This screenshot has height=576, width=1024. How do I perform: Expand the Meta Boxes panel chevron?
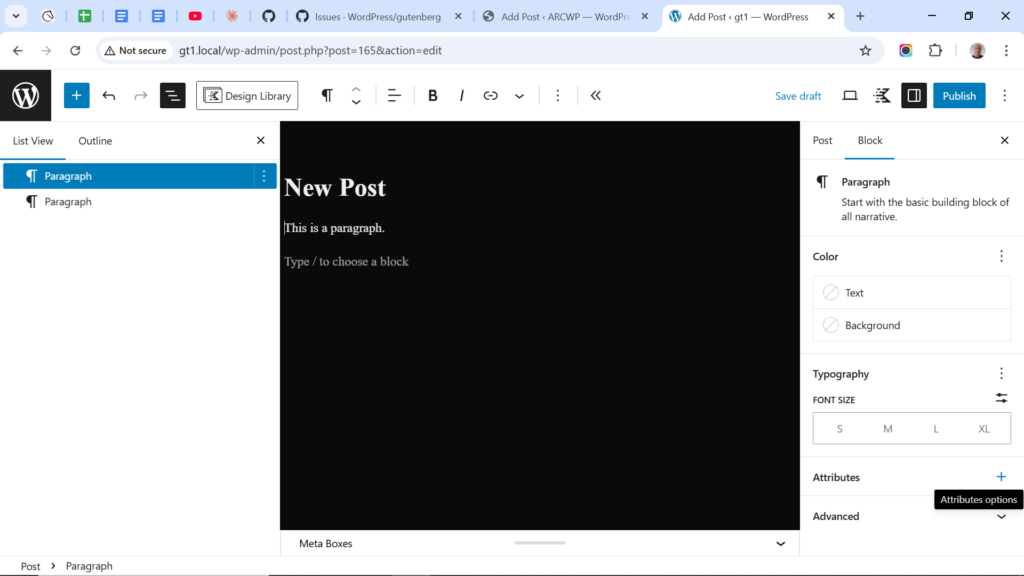pyautogui.click(x=781, y=544)
